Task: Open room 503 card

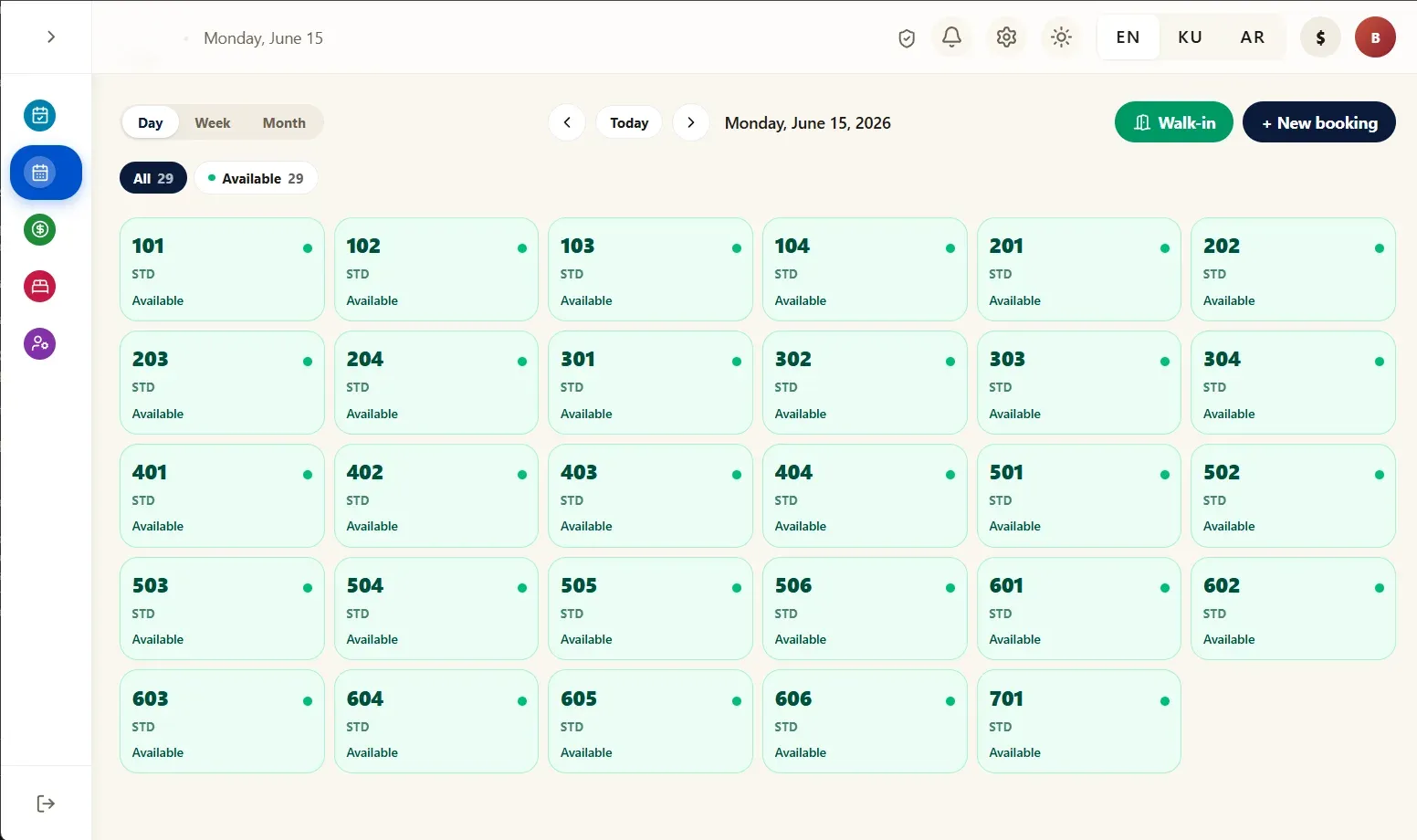Action: click(222, 609)
